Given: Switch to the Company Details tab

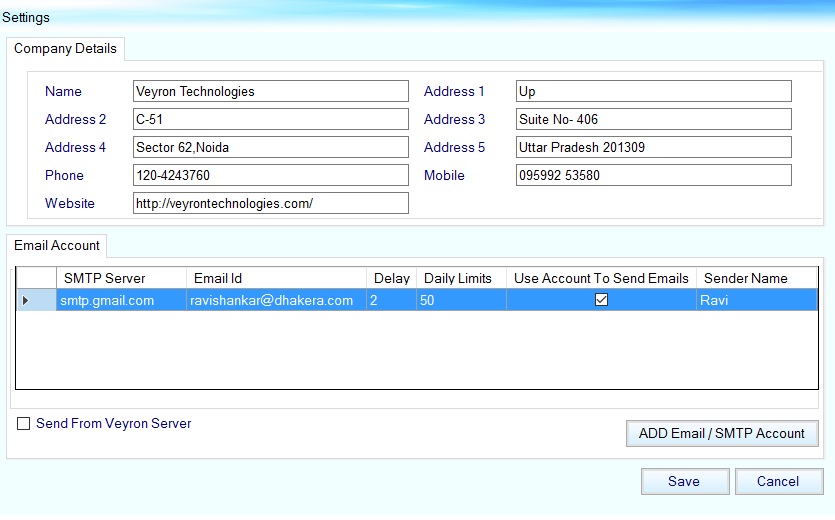Looking at the screenshot, I should click(x=65, y=49).
